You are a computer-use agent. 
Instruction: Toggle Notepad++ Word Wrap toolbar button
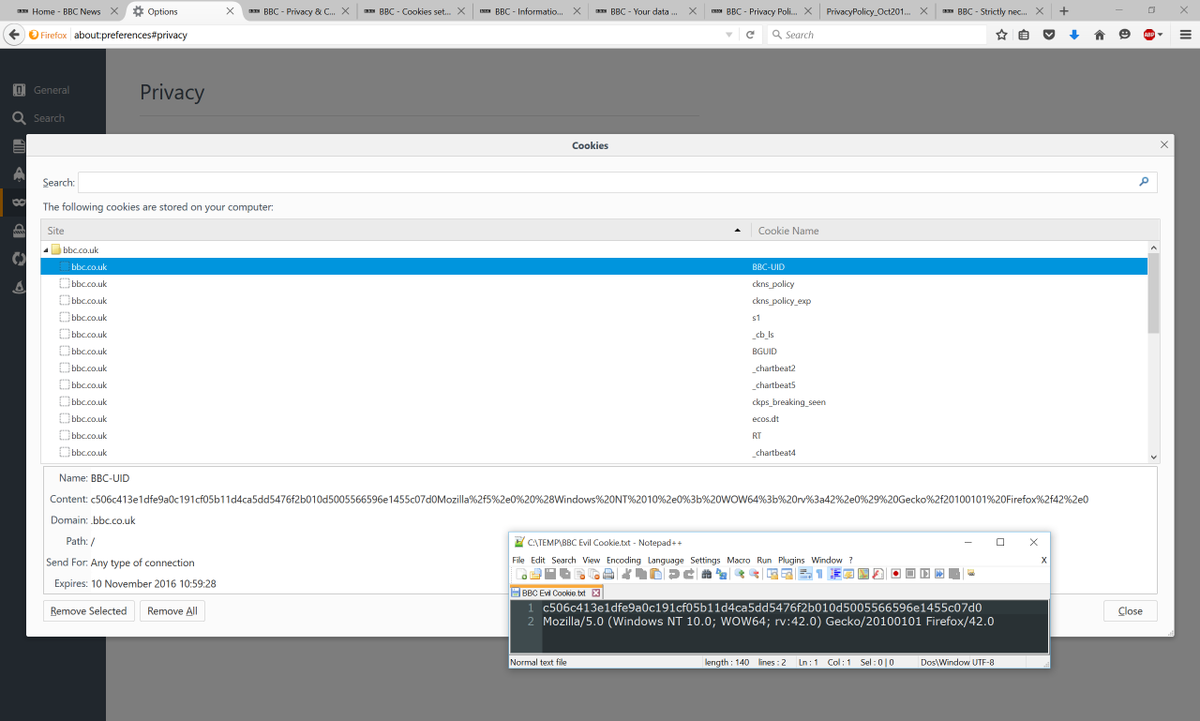tap(805, 574)
